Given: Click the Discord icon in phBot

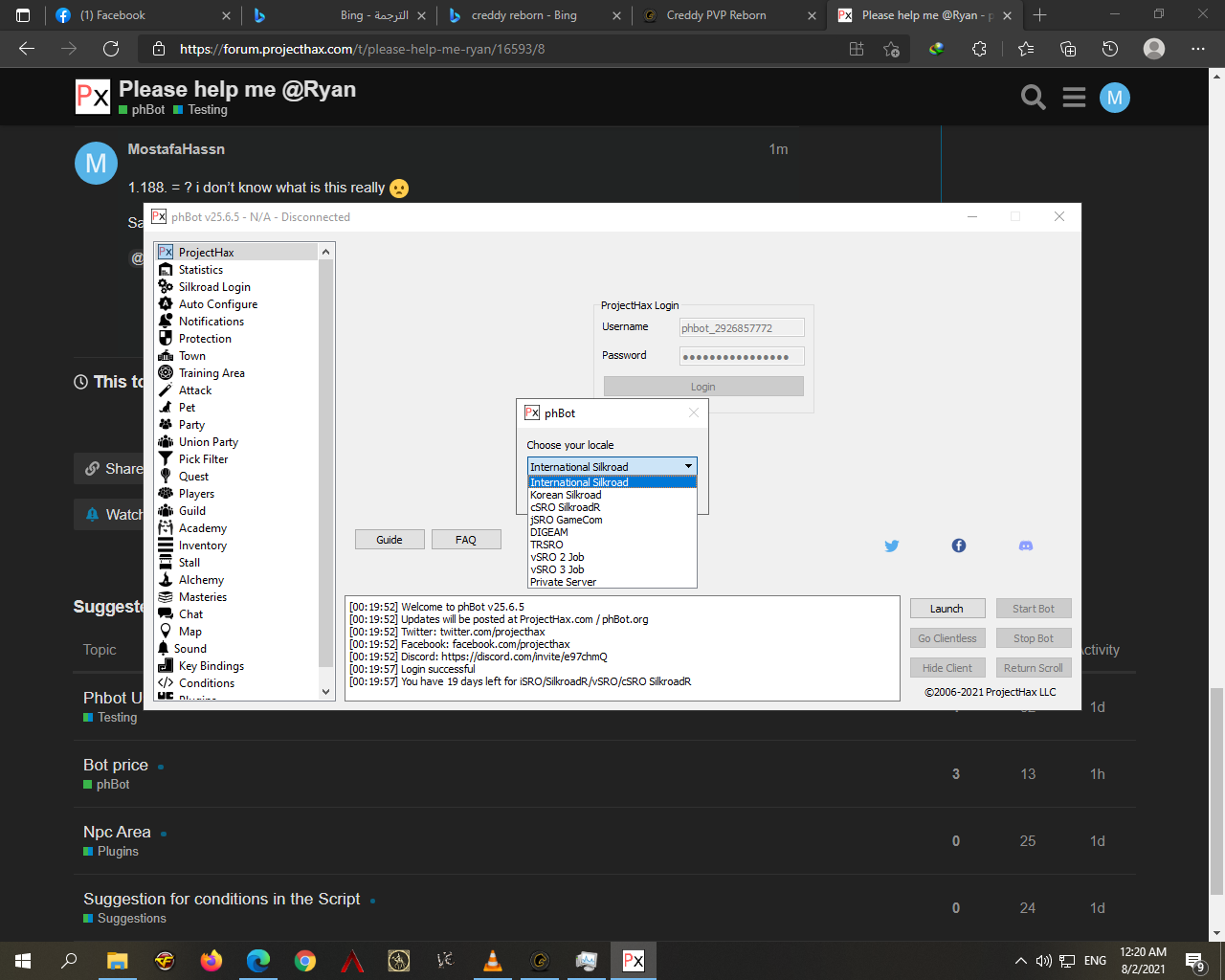Looking at the screenshot, I should 1025,546.
